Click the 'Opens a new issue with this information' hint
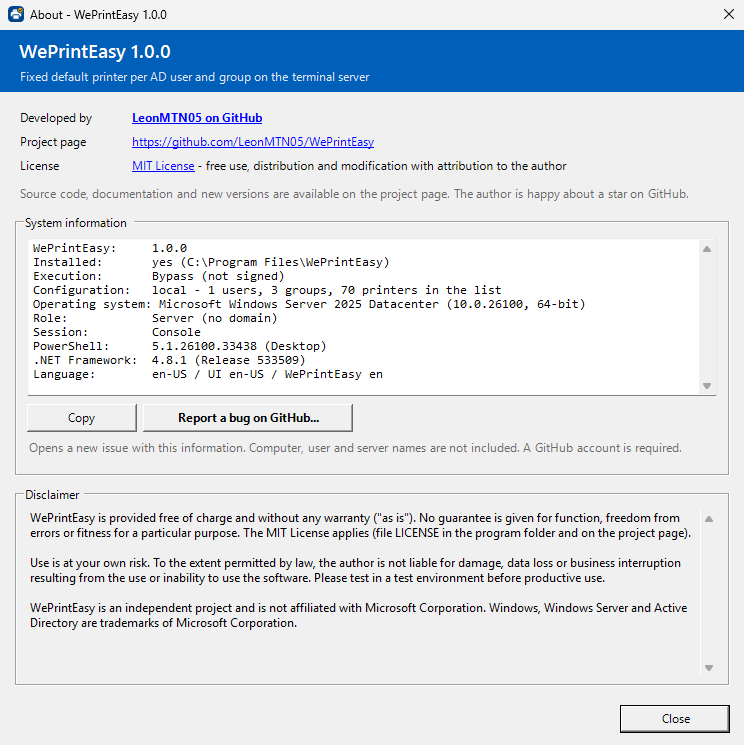 [355, 448]
